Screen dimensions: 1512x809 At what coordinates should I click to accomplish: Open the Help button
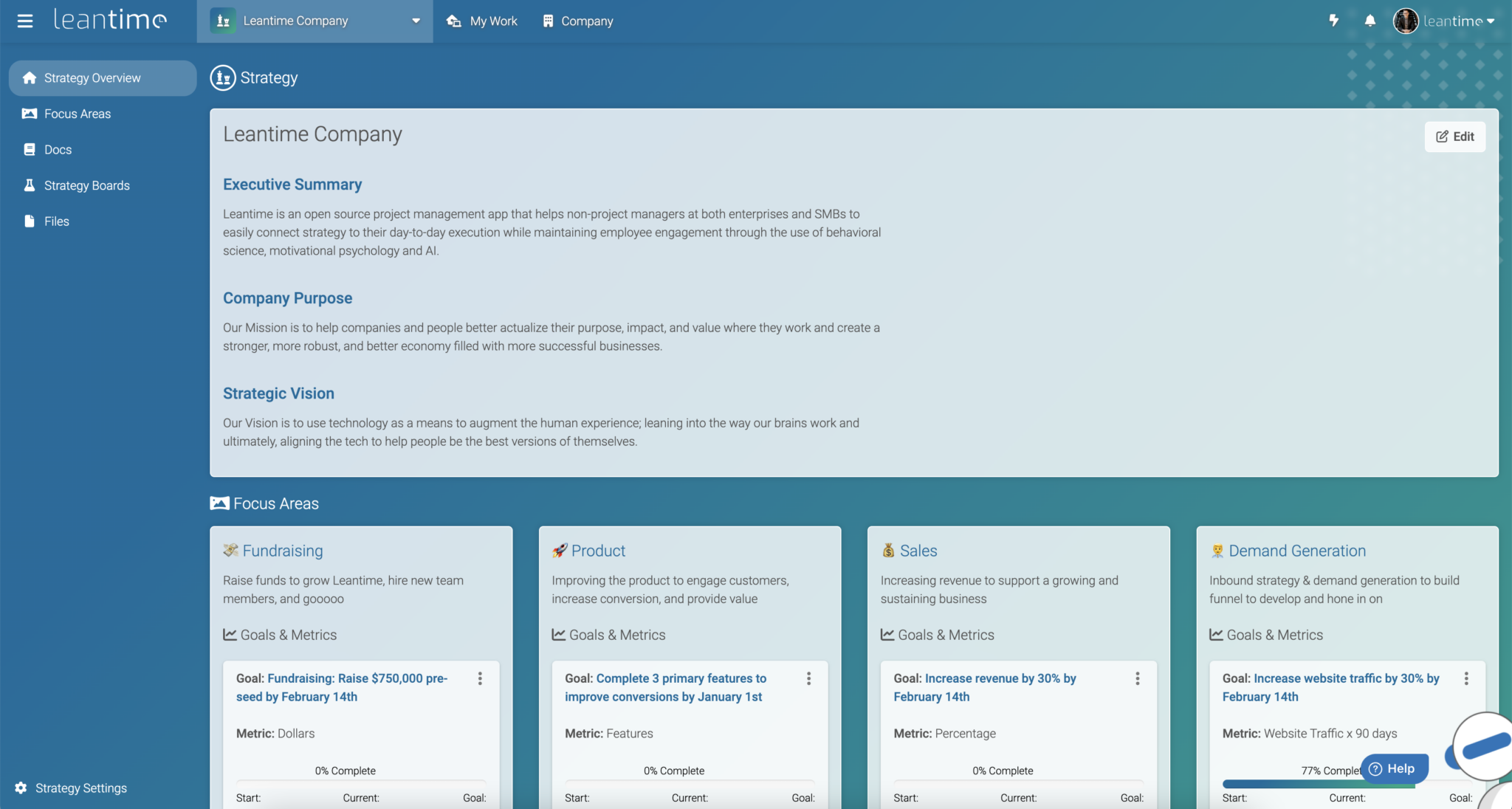pyautogui.click(x=1394, y=768)
